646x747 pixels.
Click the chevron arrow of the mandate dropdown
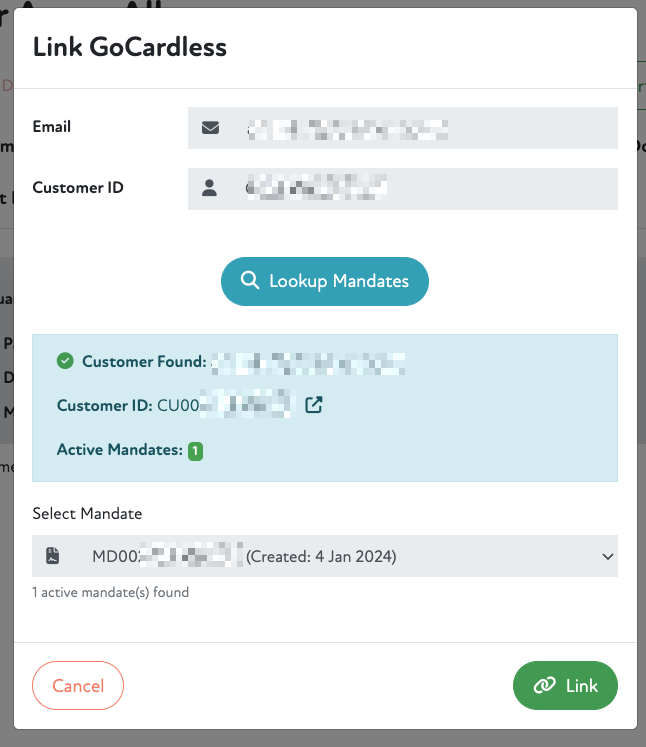point(606,556)
